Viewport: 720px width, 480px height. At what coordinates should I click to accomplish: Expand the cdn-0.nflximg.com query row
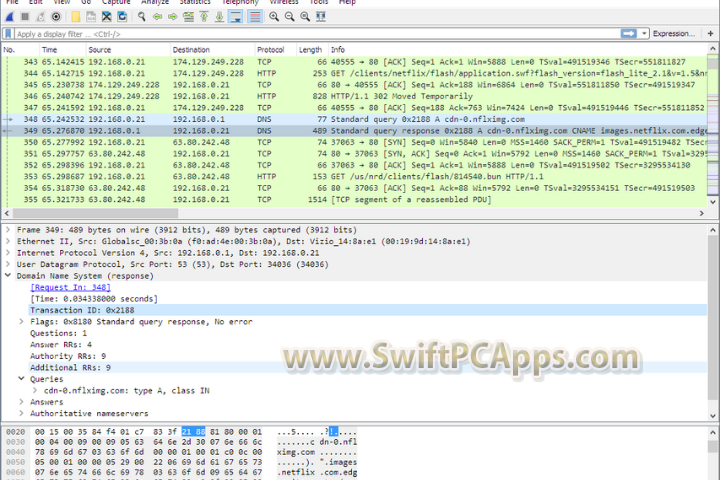[x=35, y=390]
